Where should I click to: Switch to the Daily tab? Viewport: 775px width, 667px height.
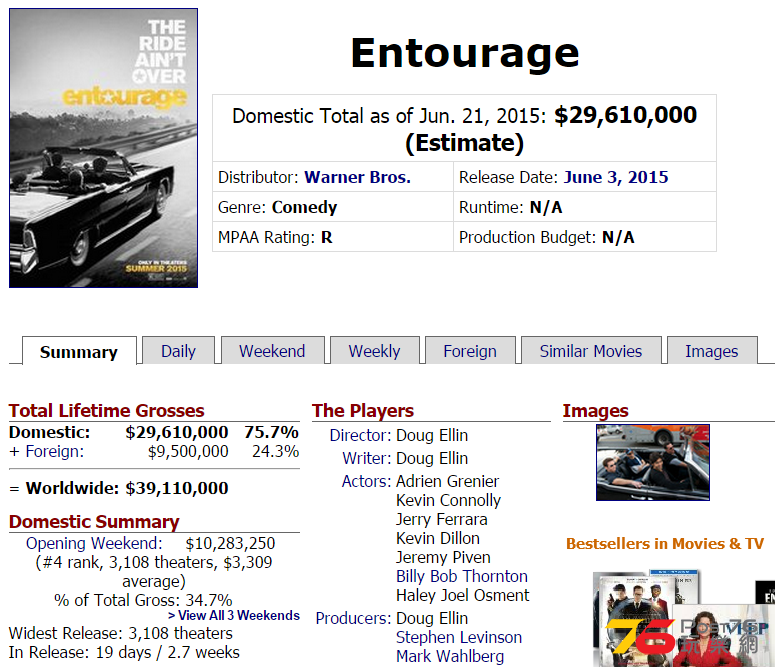tap(178, 351)
